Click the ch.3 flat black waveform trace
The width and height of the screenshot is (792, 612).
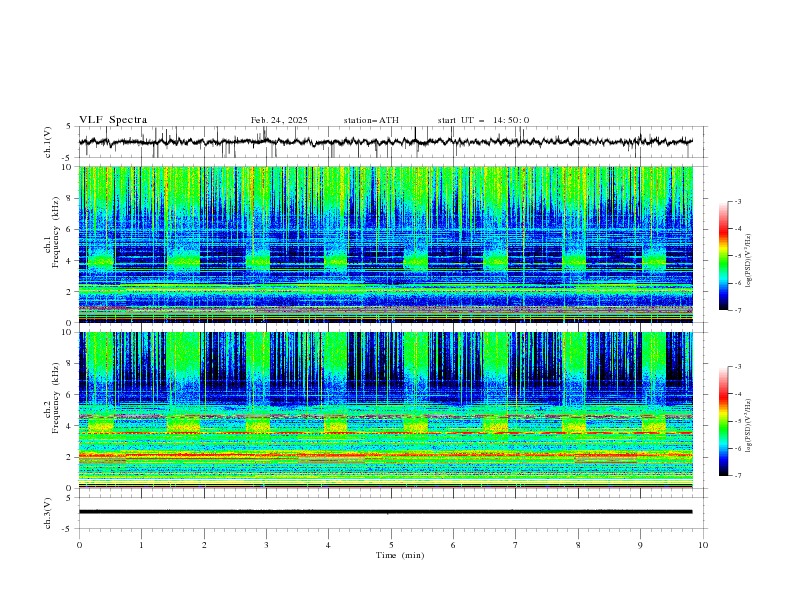point(385,512)
